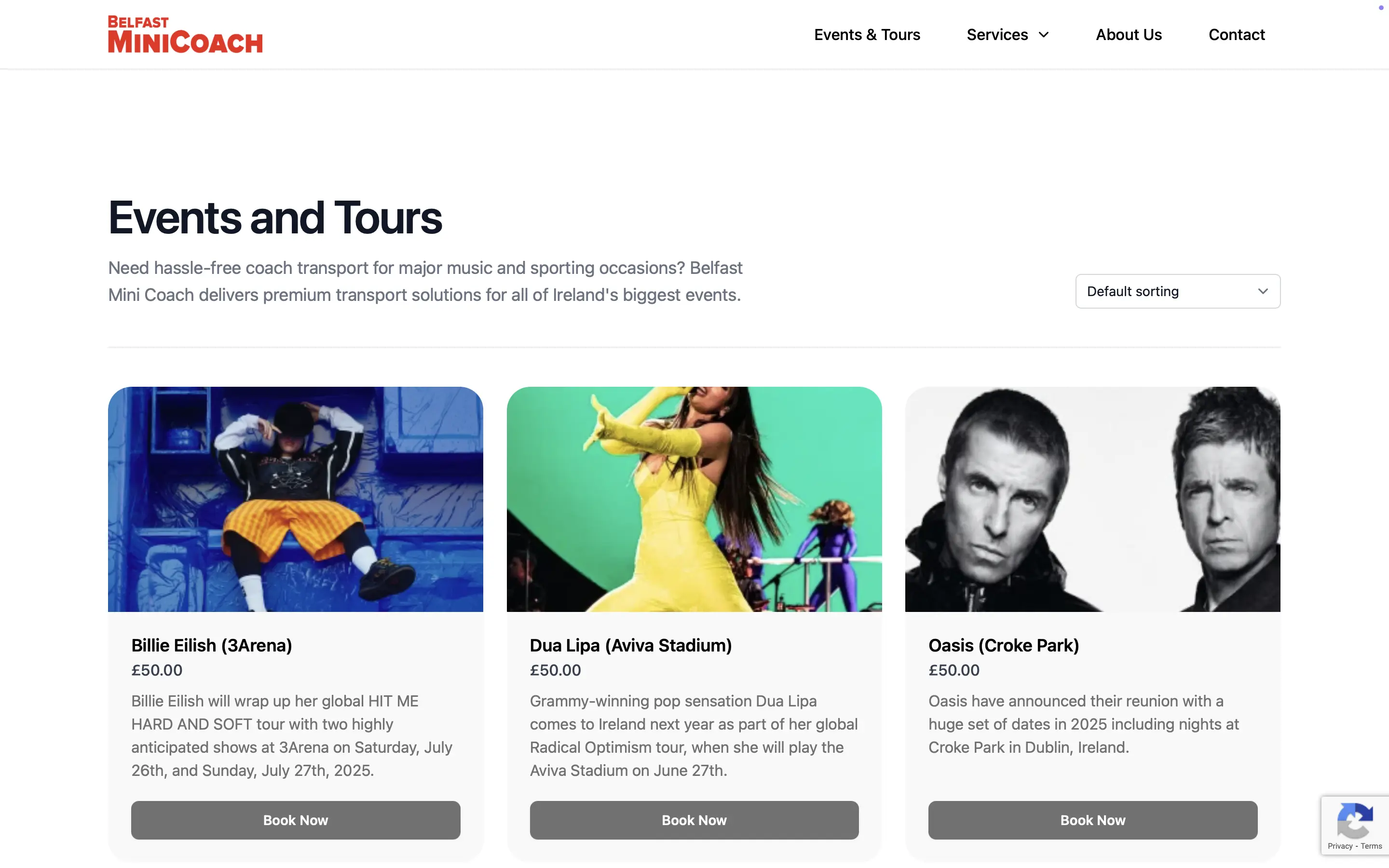
Task: Click the Billie Eilish event title
Action: pos(212,645)
